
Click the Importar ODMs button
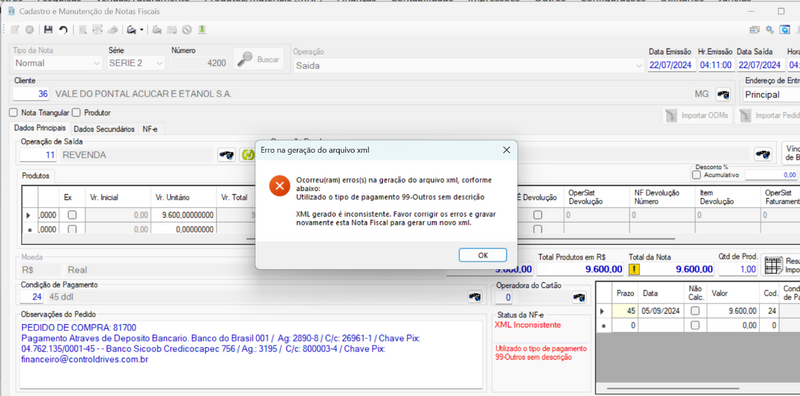[x=697, y=116]
